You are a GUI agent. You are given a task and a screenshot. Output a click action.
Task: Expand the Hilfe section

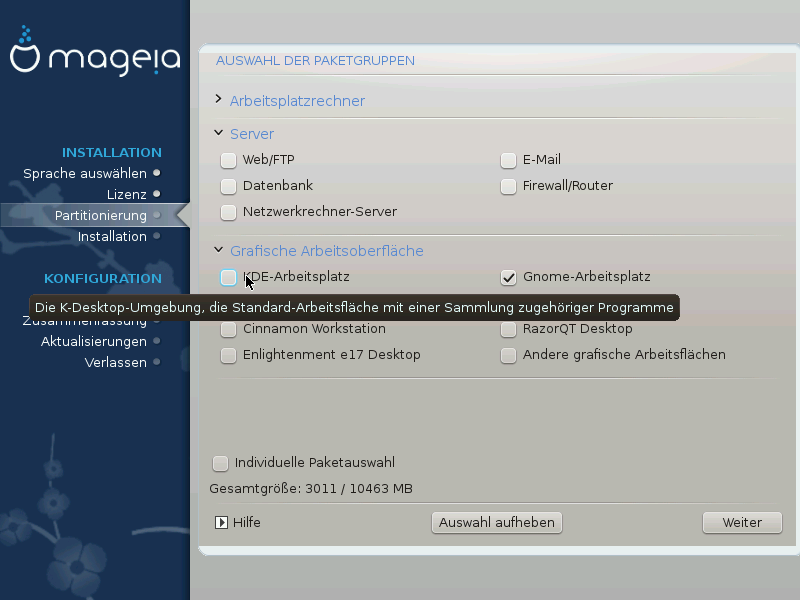(x=221, y=522)
